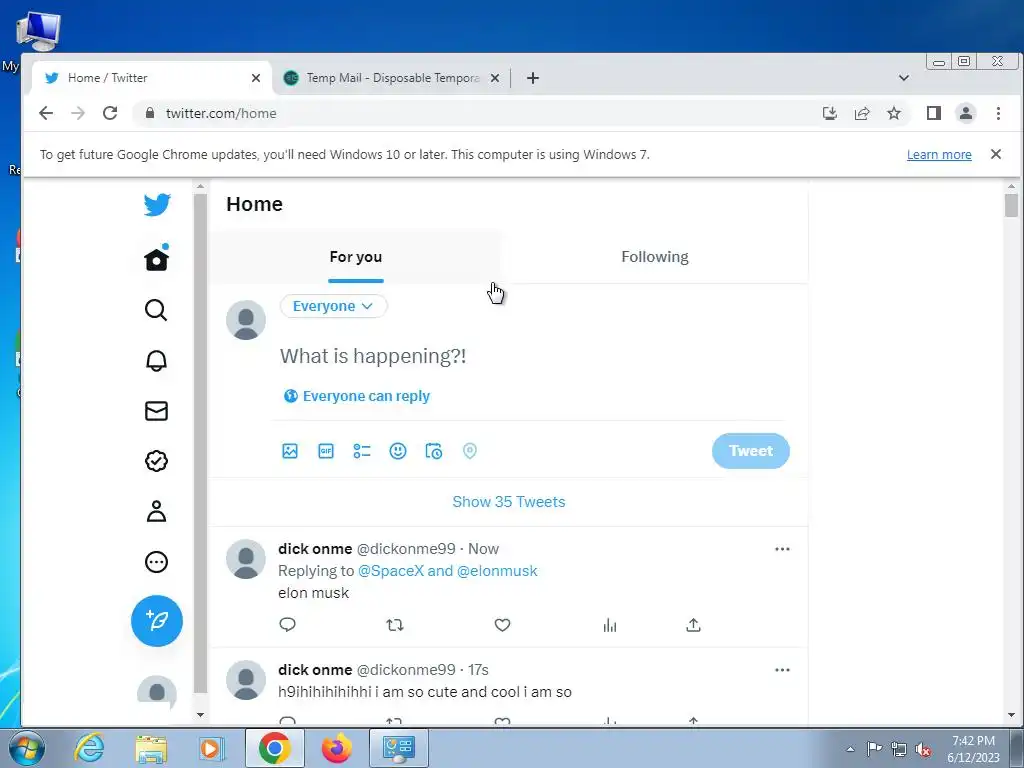Open Chrome's tab search chevron

904,78
